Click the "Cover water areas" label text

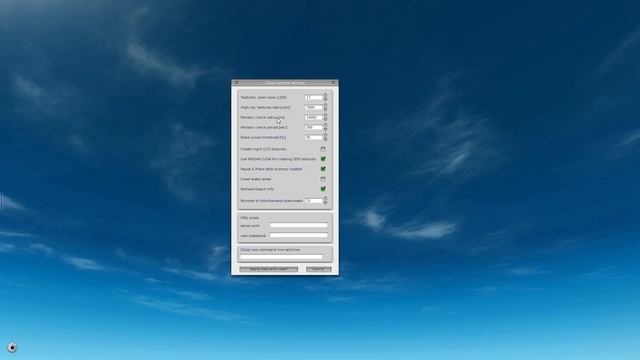click(256, 179)
